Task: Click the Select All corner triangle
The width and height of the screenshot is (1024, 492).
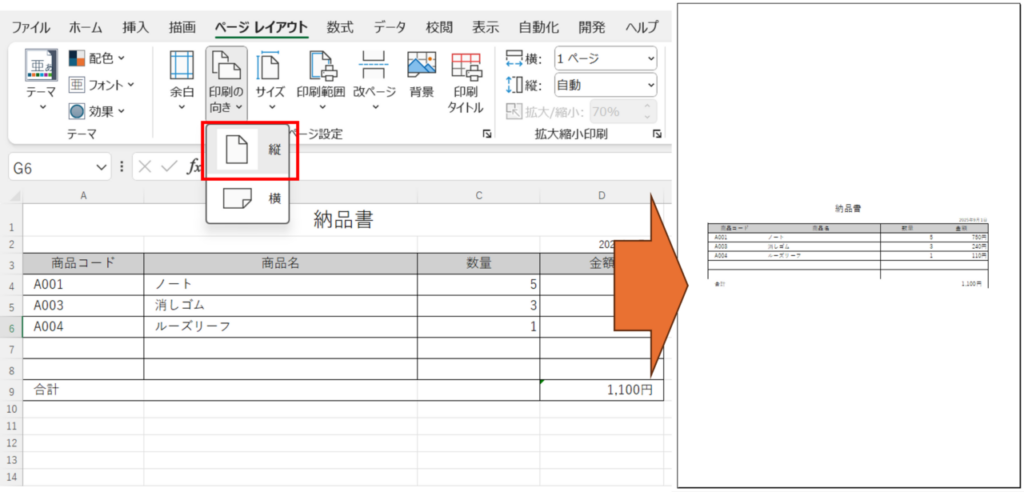Action: [x=16, y=196]
